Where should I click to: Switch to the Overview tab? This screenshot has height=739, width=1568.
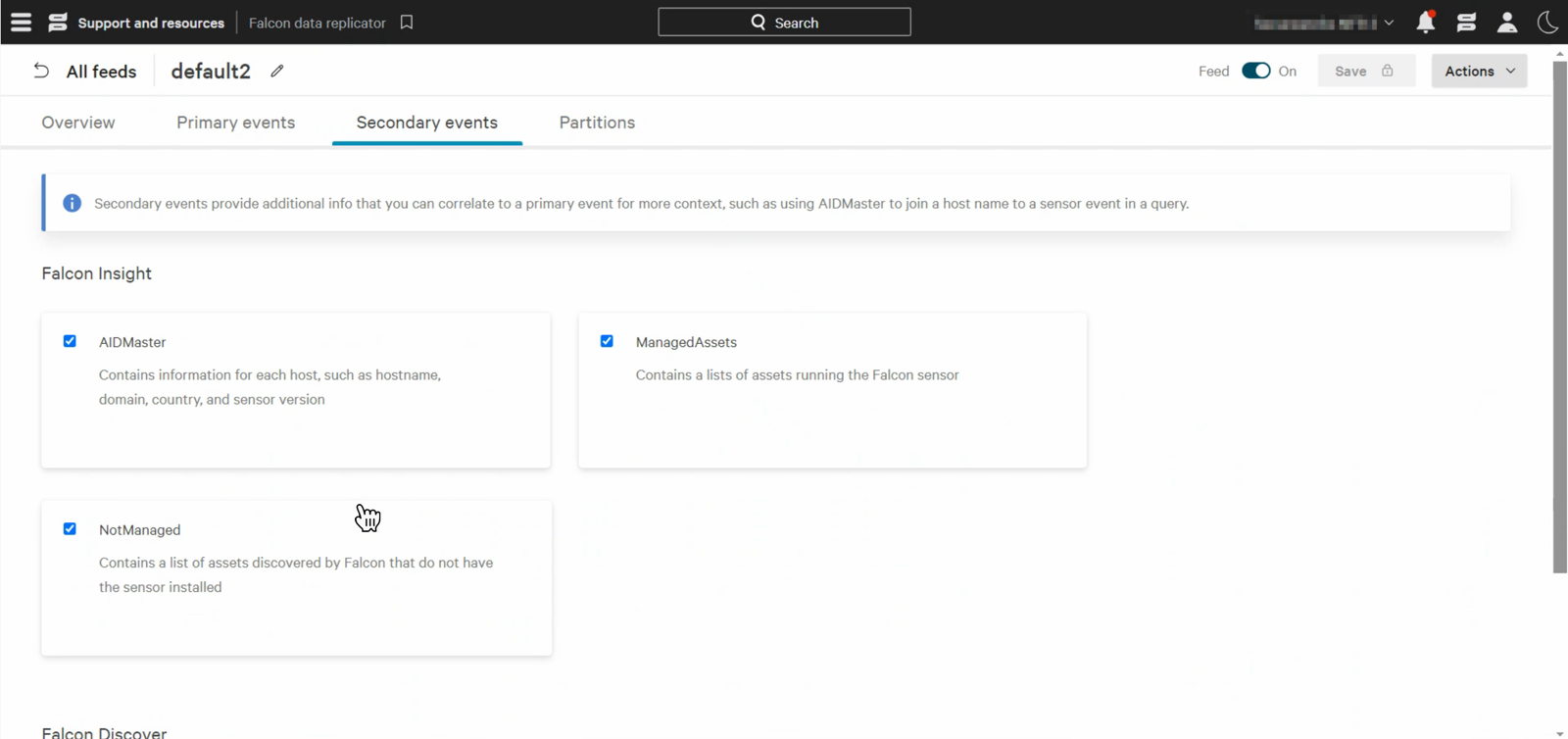coord(78,123)
